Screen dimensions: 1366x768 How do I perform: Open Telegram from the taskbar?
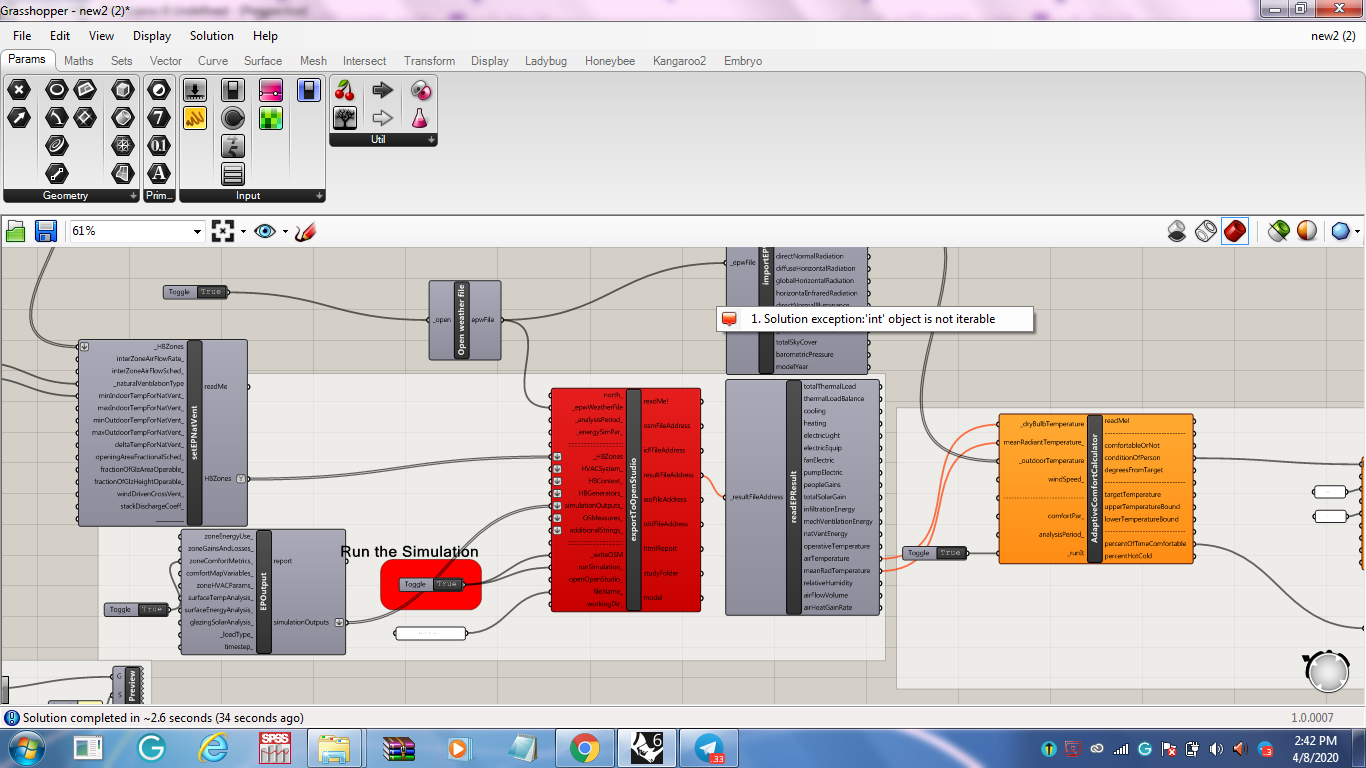[x=709, y=747]
